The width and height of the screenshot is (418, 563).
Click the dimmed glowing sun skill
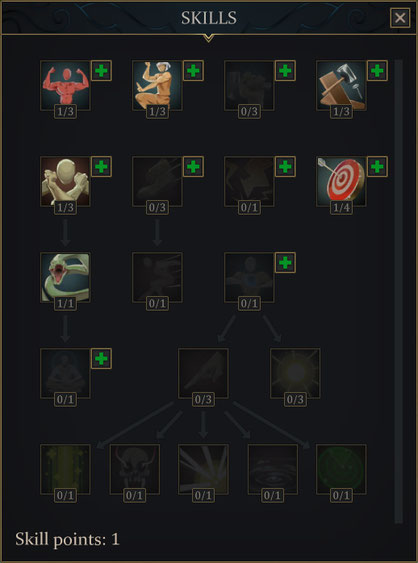click(295, 373)
